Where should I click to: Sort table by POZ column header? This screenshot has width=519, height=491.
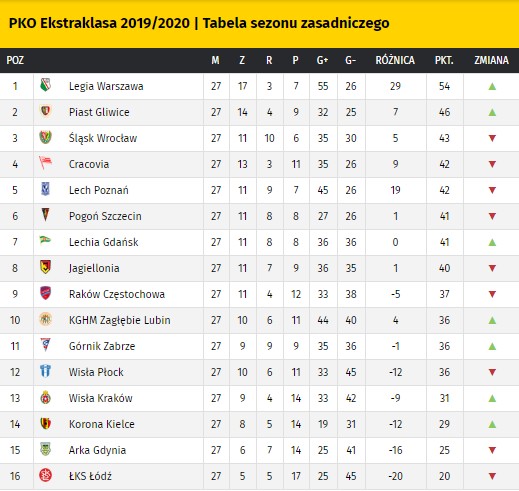[x=15, y=60]
